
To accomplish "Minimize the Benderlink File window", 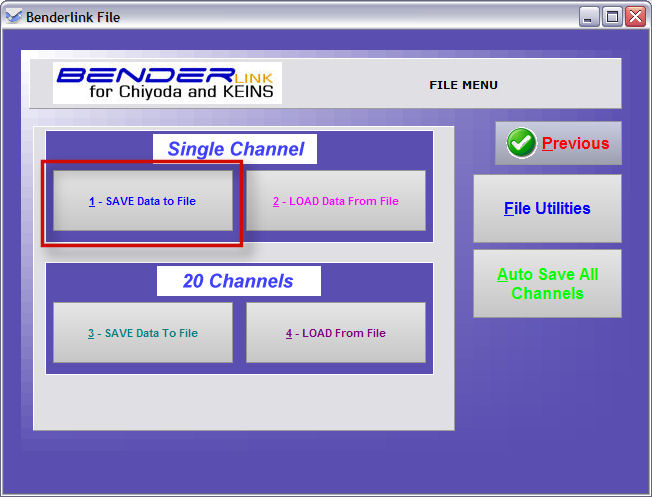I will [589, 16].
